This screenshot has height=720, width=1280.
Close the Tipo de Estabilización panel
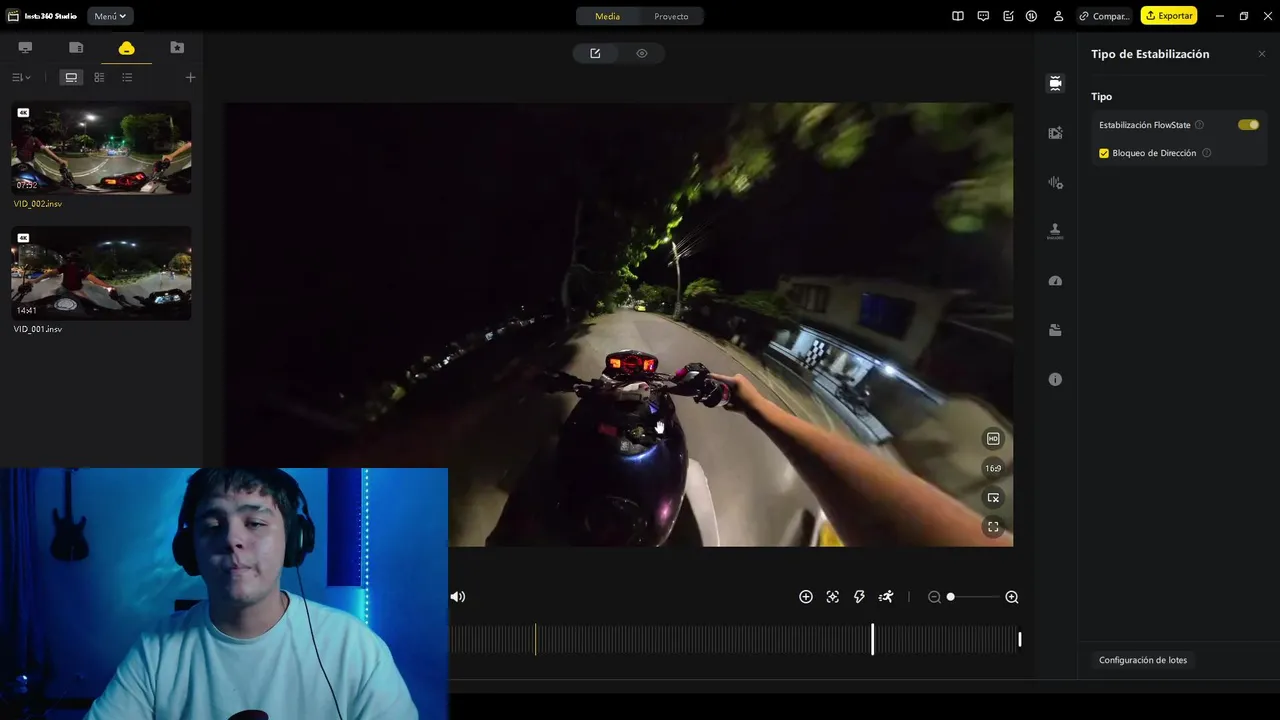[1261, 54]
